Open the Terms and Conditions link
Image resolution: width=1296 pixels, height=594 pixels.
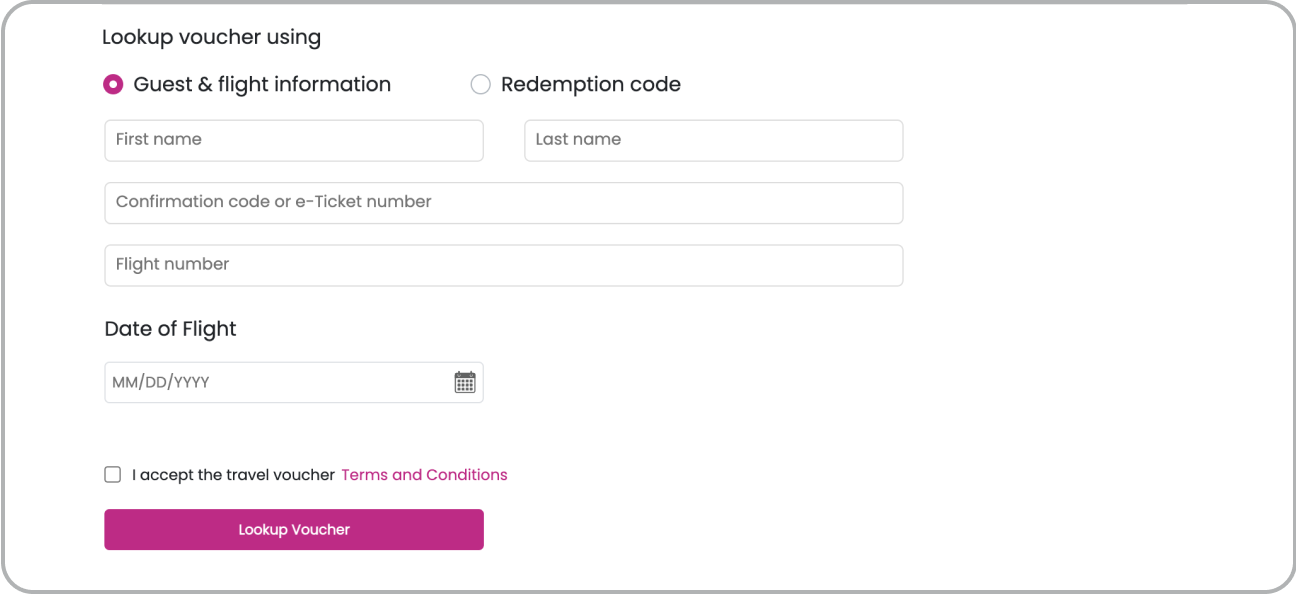(424, 475)
